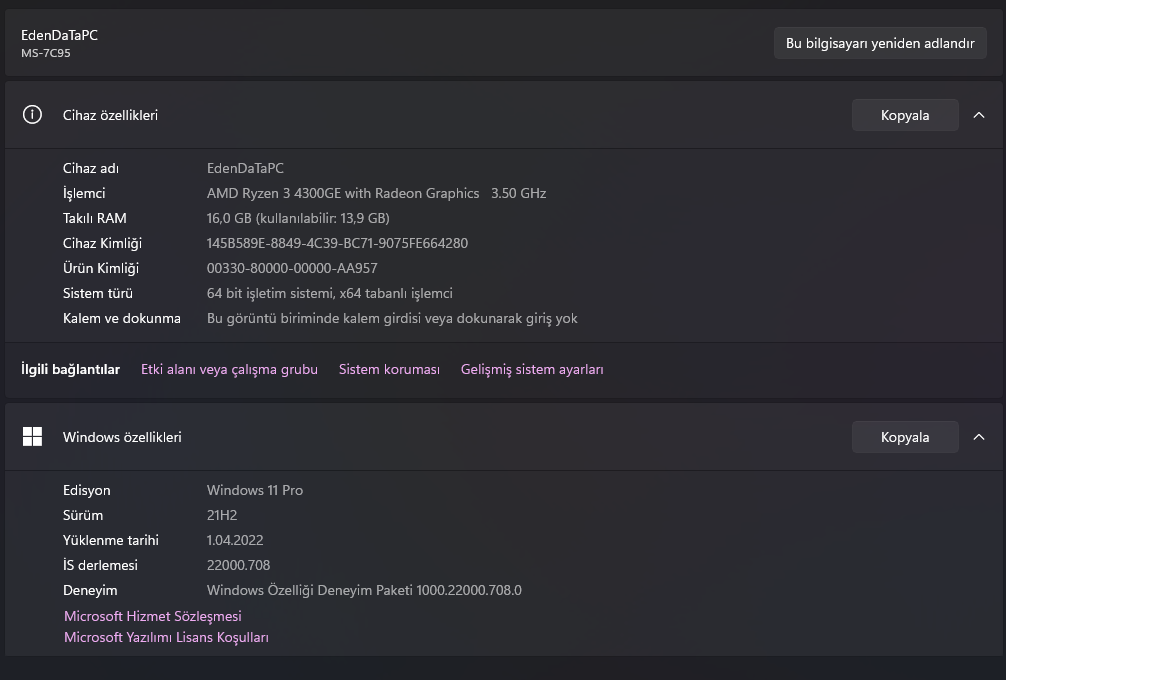Click the Ürün Kimliği value 00330-80000-00000-AA957

coord(292,268)
